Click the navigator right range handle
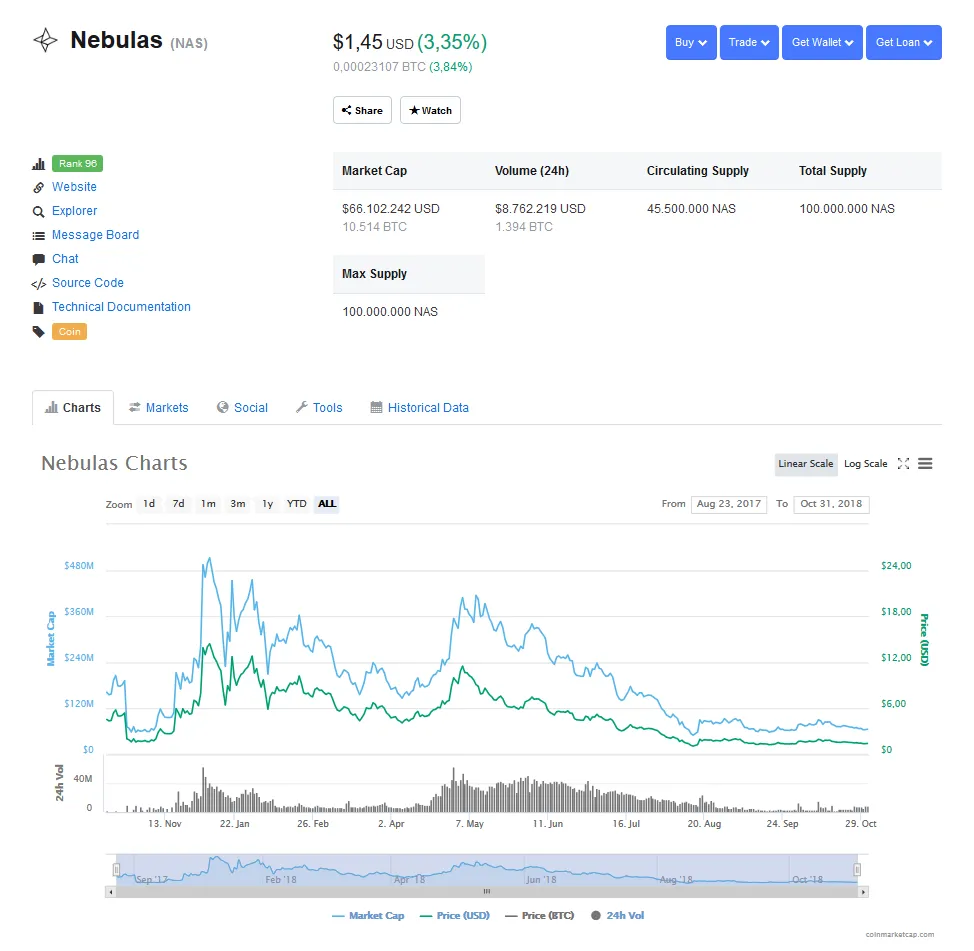This screenshot has width=974, height=951. click(x=857, y=870)
